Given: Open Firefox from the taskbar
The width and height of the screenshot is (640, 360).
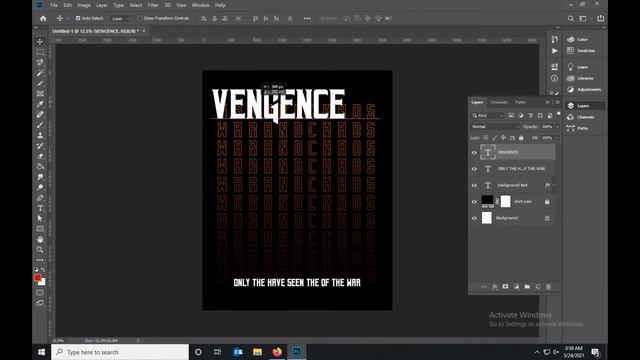Looking at the screenshot, I should coord(277,352).
